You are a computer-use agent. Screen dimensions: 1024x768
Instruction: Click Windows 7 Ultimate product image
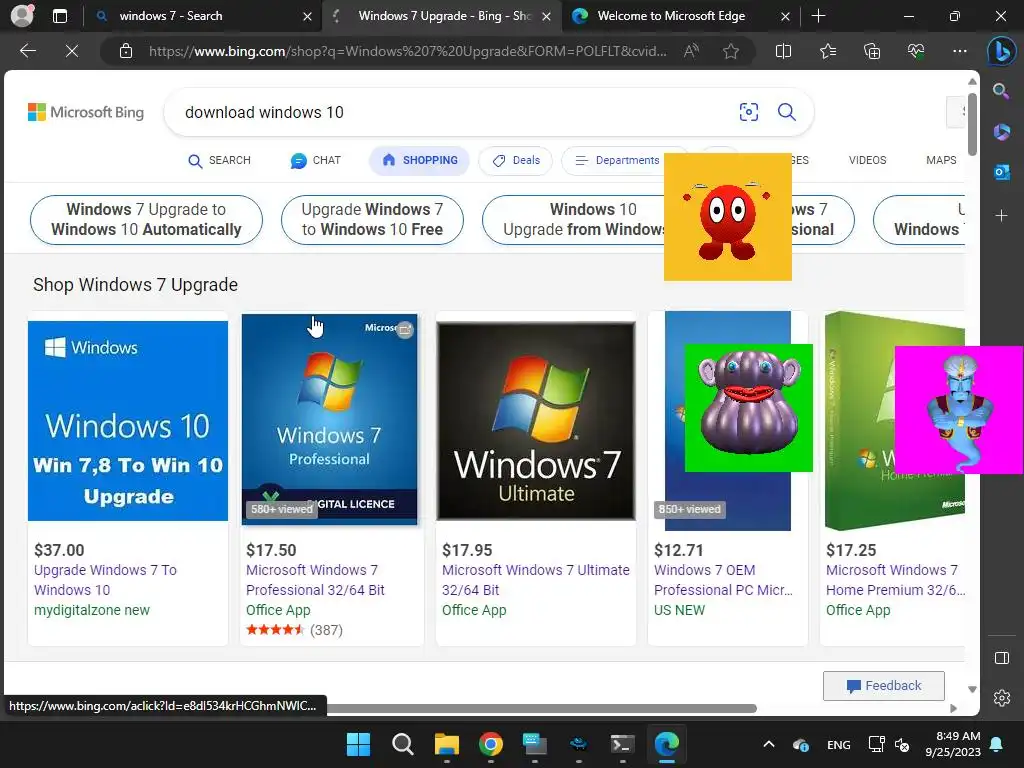tap(536, 421)
